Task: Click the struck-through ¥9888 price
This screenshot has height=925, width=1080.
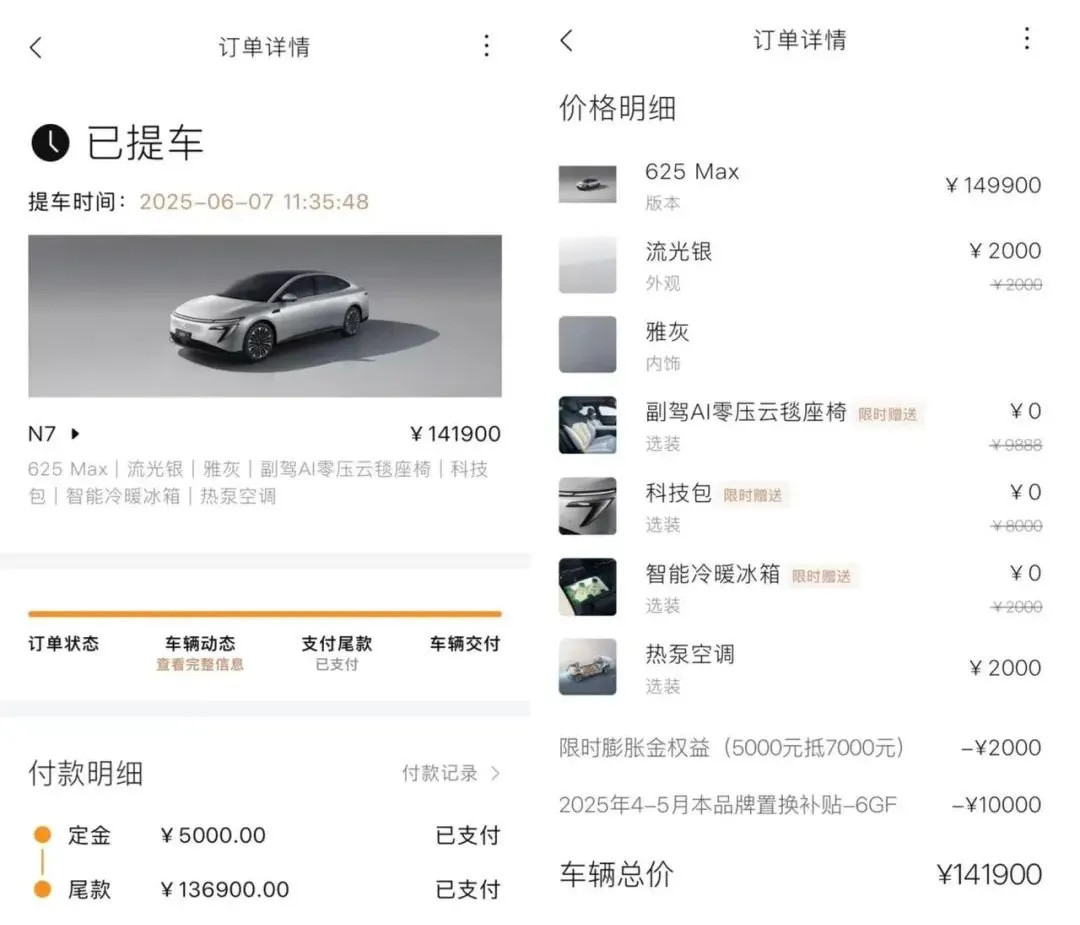Action: [1016, 445]
